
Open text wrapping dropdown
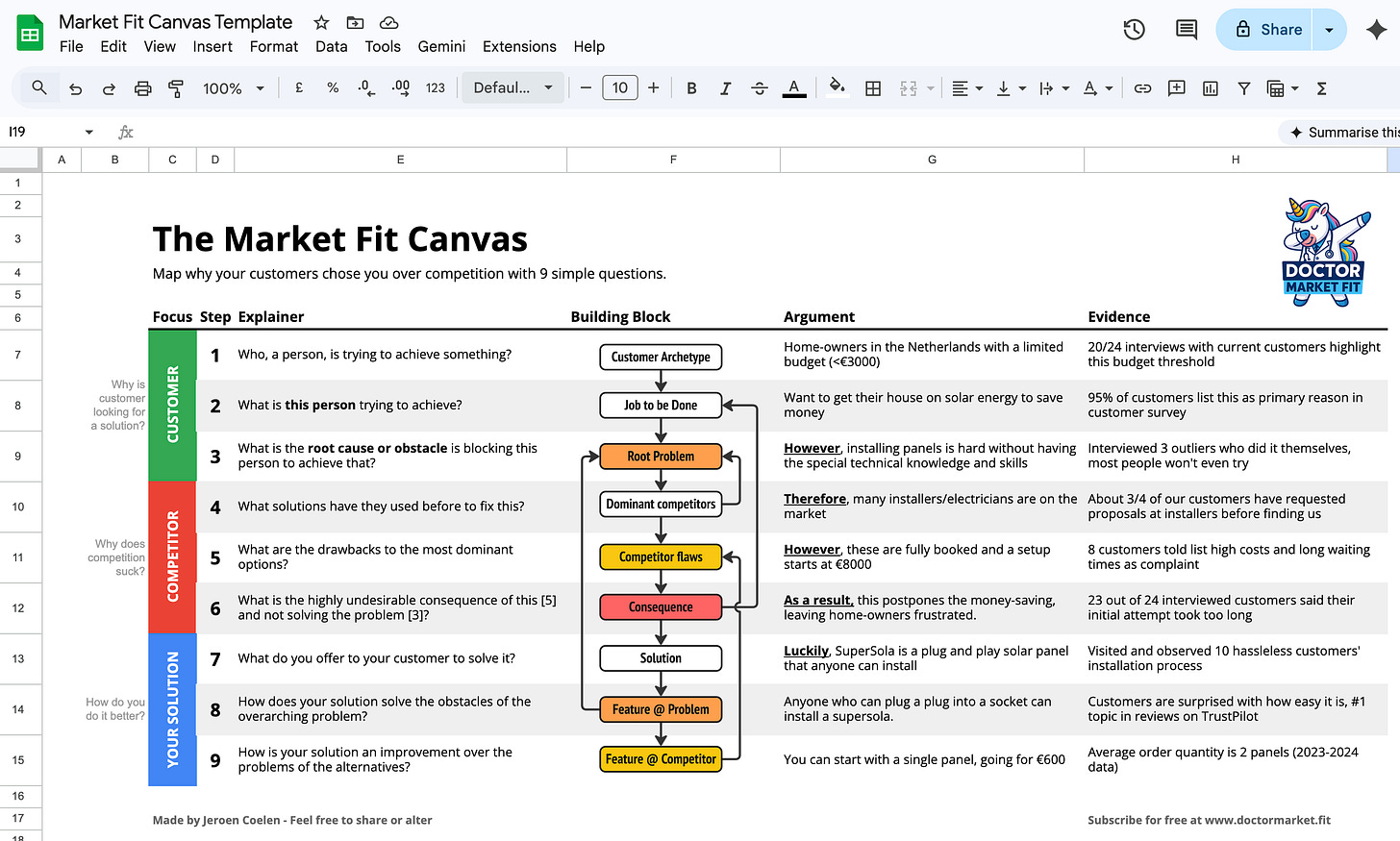click(x=1054, y=88)
